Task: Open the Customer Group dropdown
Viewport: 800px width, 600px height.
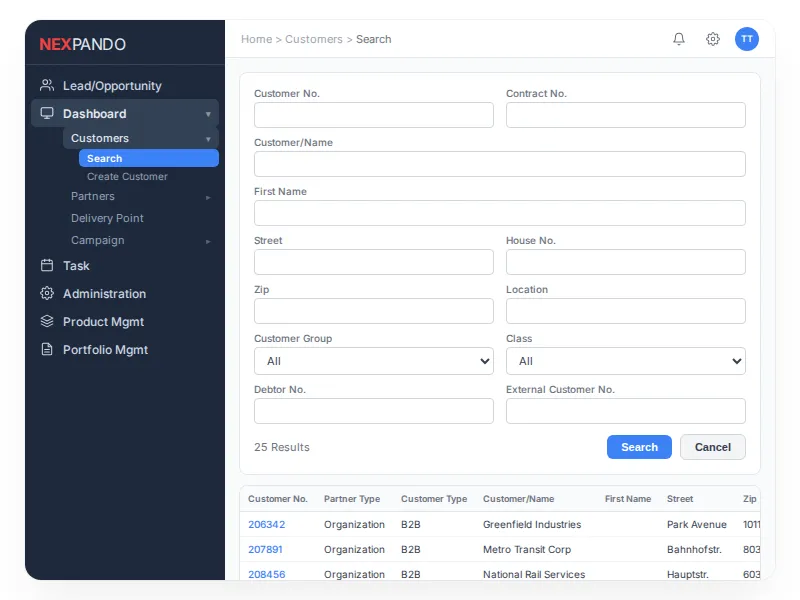Action: [373, 361]
